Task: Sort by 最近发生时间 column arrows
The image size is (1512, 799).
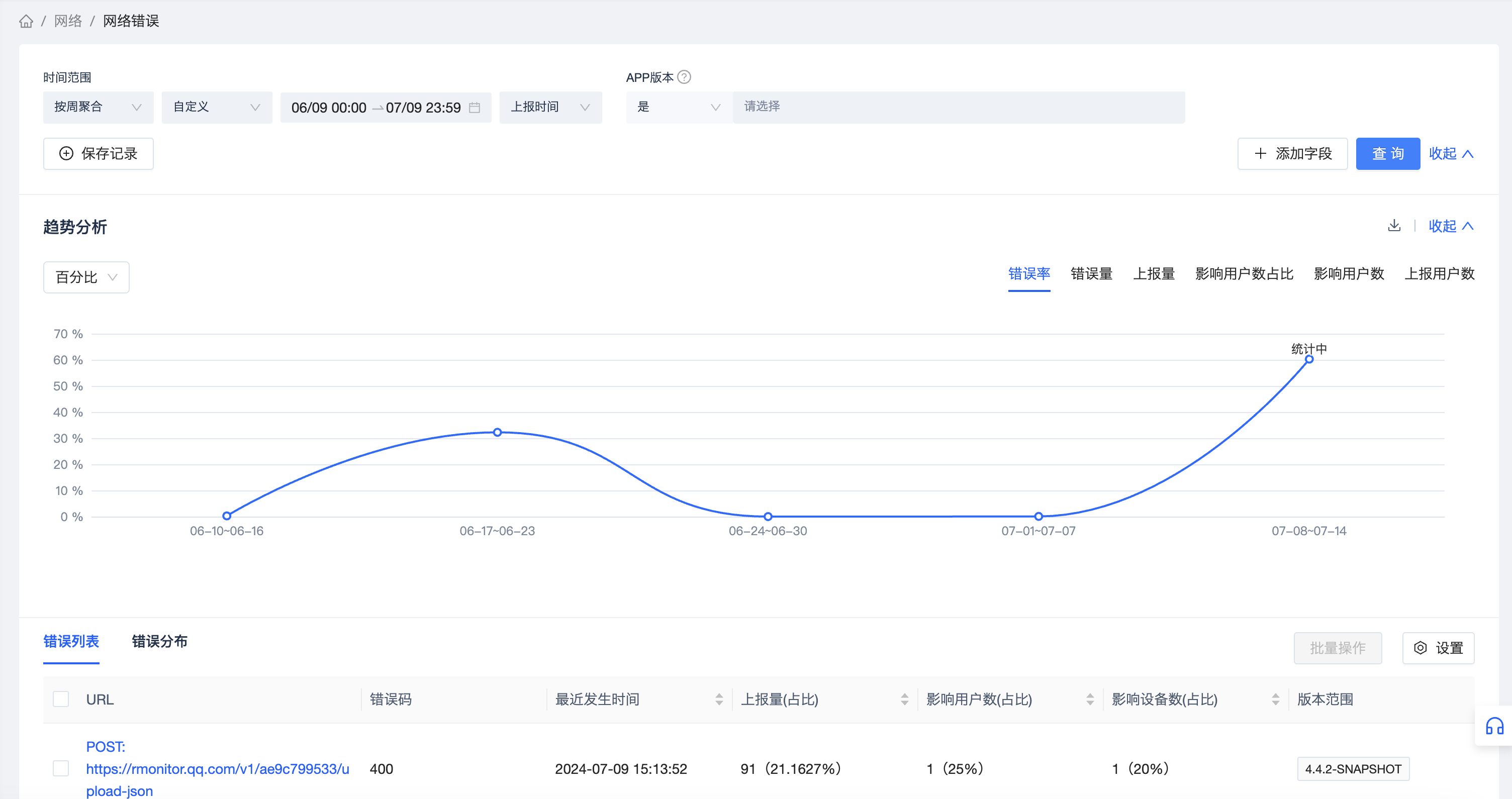Action: tap(719, 698)
